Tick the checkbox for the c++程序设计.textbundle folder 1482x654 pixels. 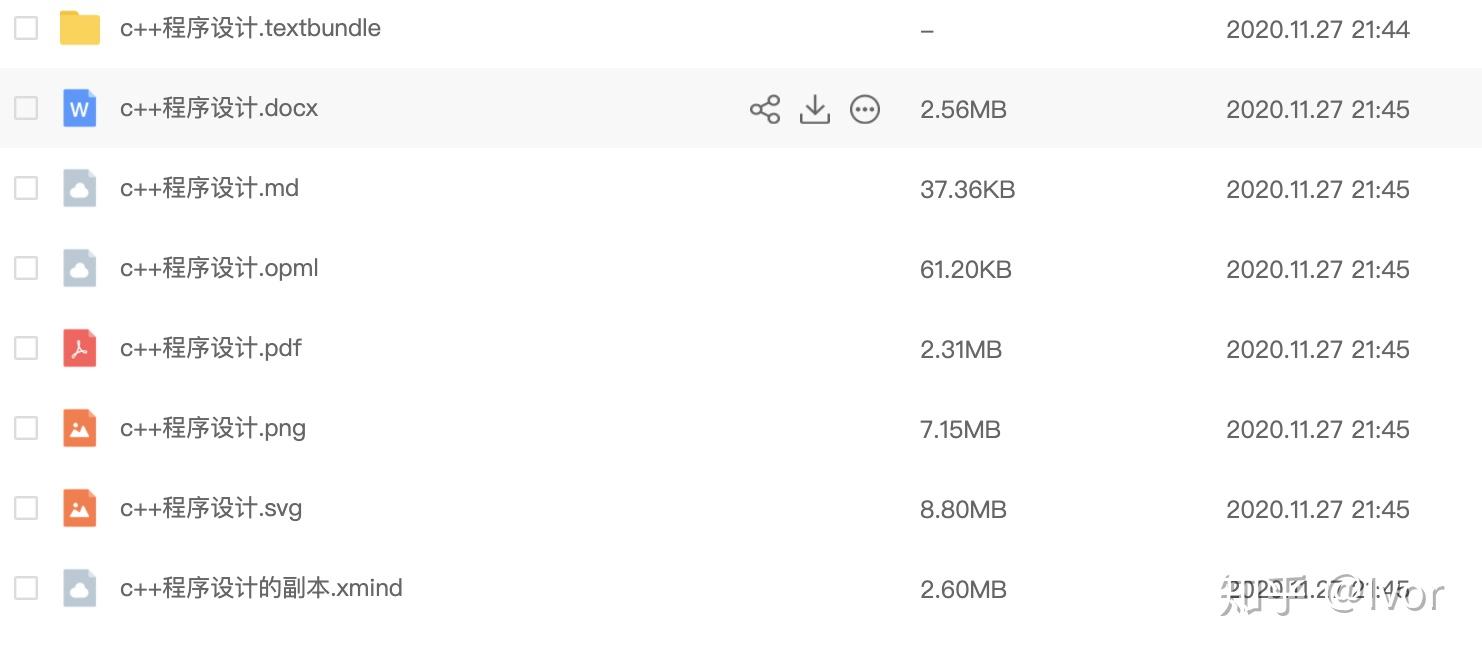point(26,28)
